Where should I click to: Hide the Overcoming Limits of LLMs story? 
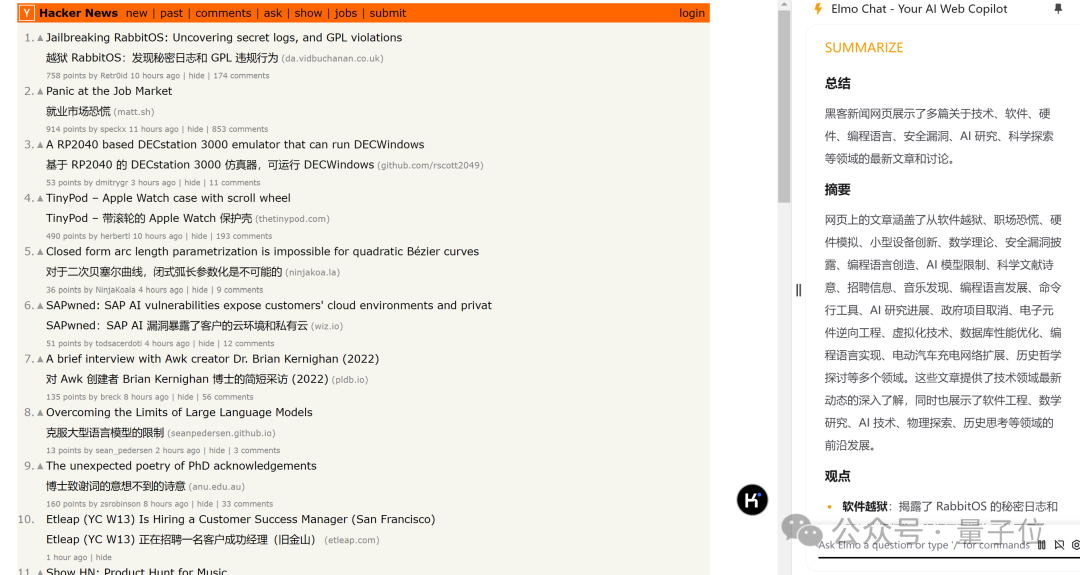[217, 450]
